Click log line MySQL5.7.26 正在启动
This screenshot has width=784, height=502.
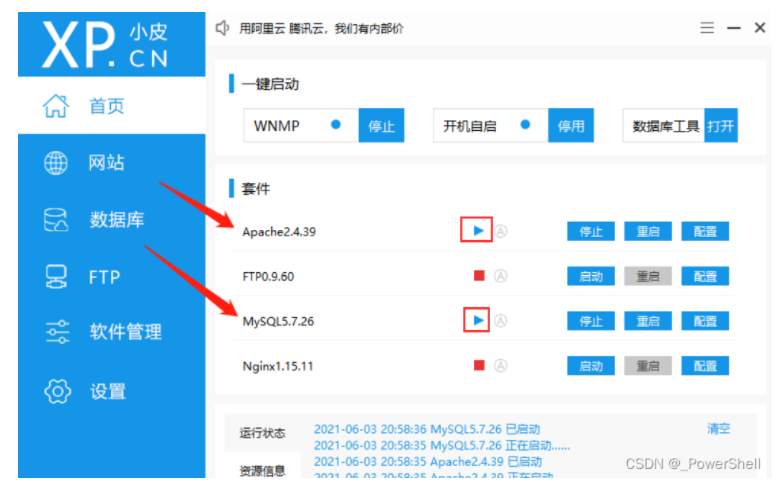pyautogui.click(x=442, y=445)
